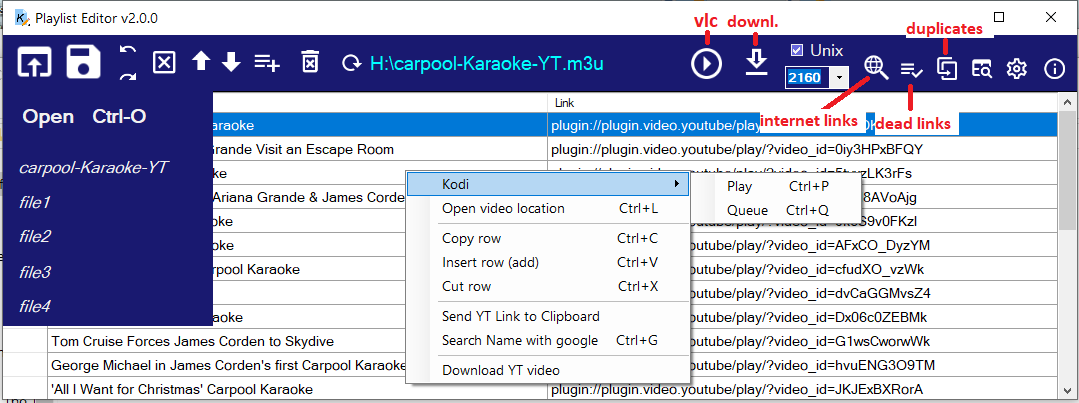Viewport: 1079px width, 403px height.
Task: Move selected row down
Action: pyautogui.click(x=231, y=63)
